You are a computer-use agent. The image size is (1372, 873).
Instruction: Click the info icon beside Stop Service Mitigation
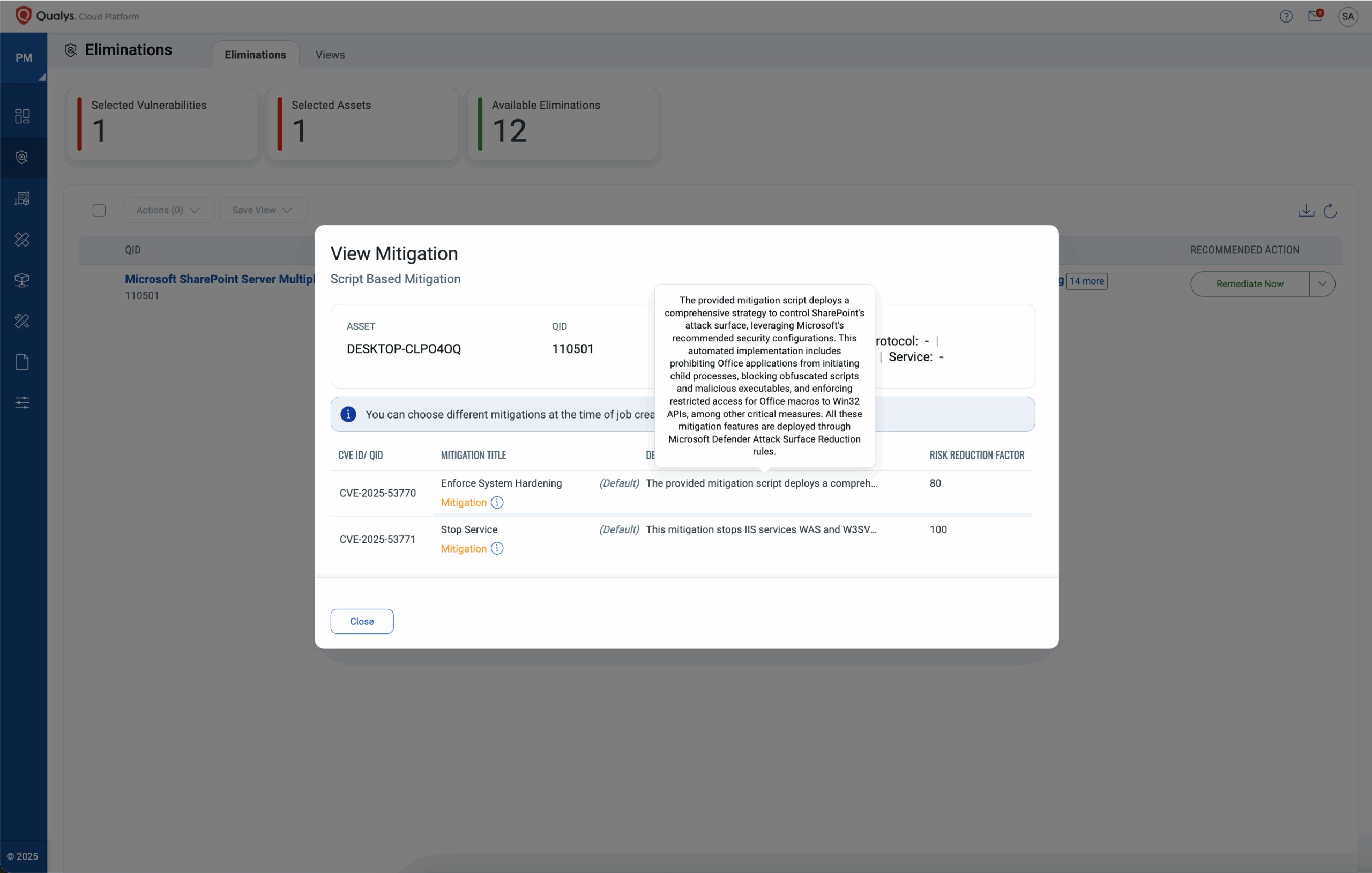click(x=497, y=548)
